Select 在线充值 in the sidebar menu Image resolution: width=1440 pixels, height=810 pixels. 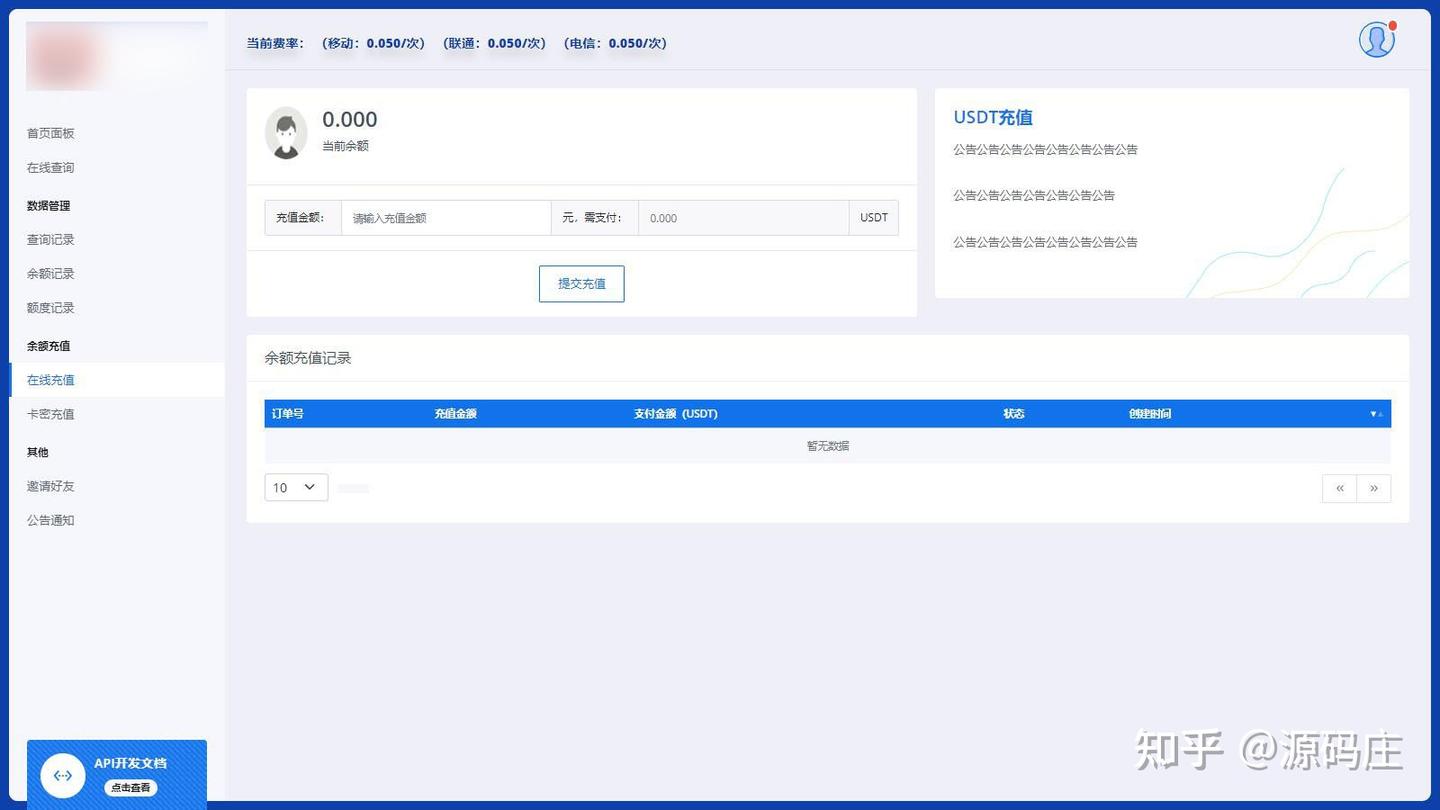tap(50, 379)
